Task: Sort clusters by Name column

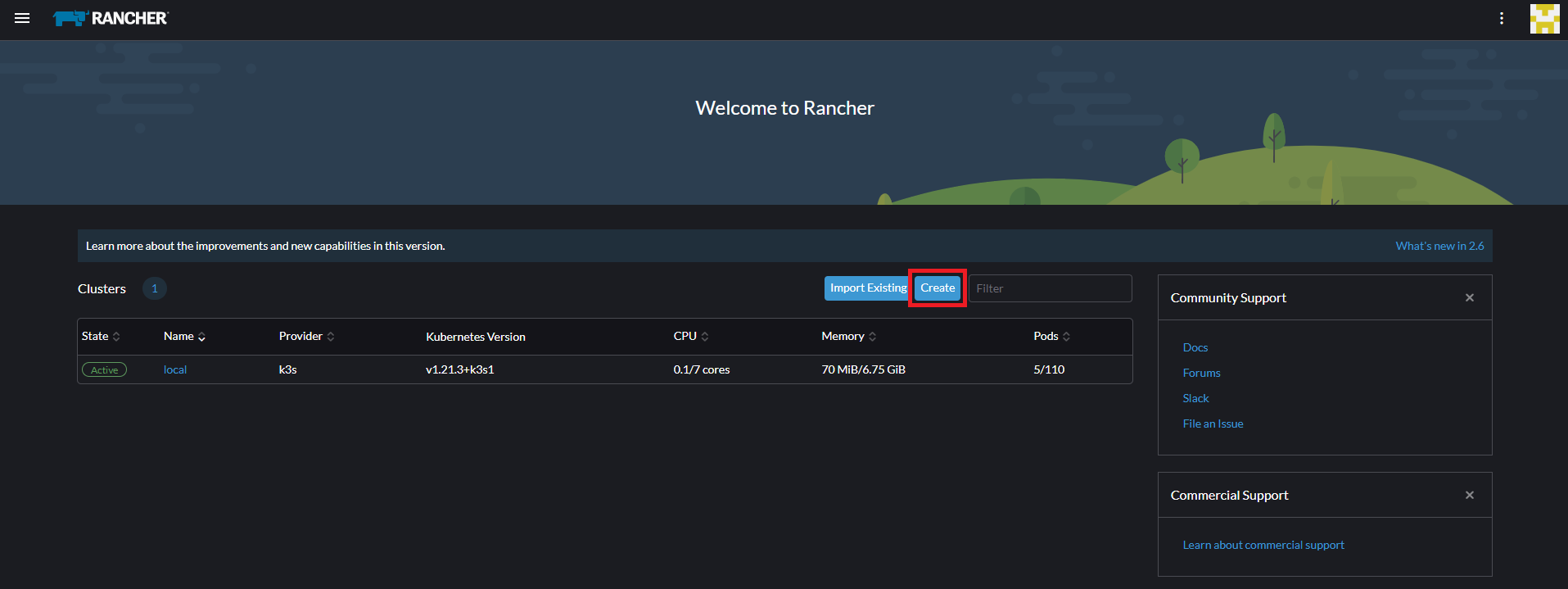Action: pos(184,337)
